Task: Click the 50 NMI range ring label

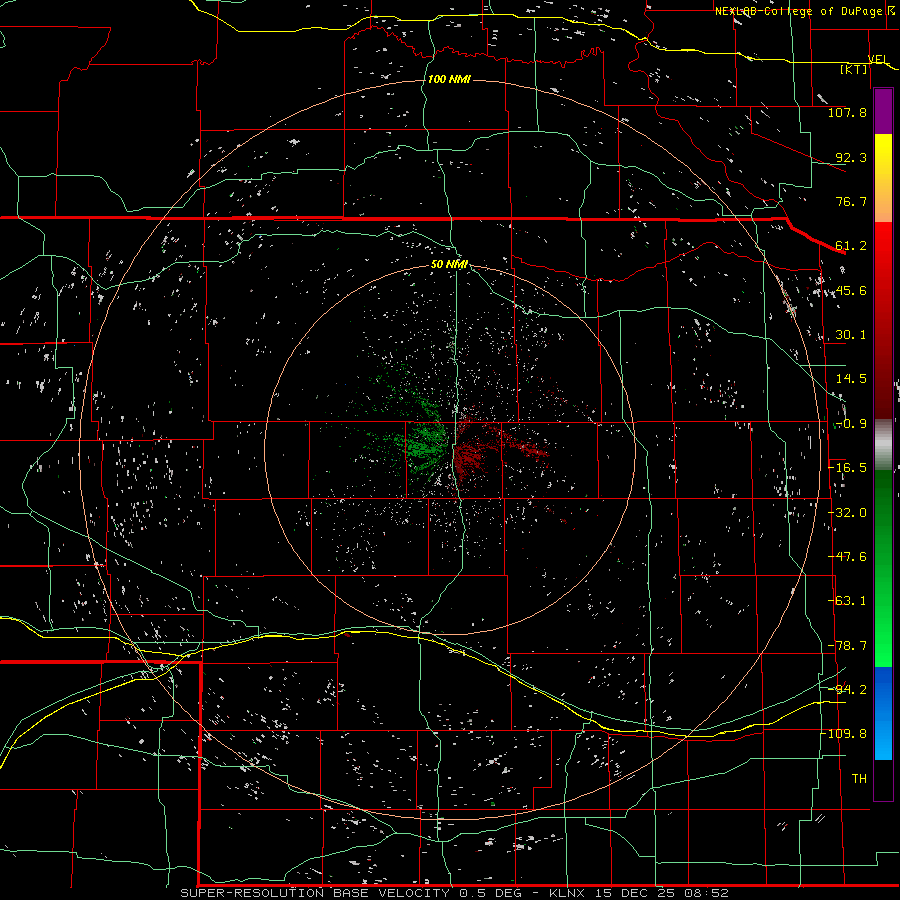Action: (x=449, y=264)
